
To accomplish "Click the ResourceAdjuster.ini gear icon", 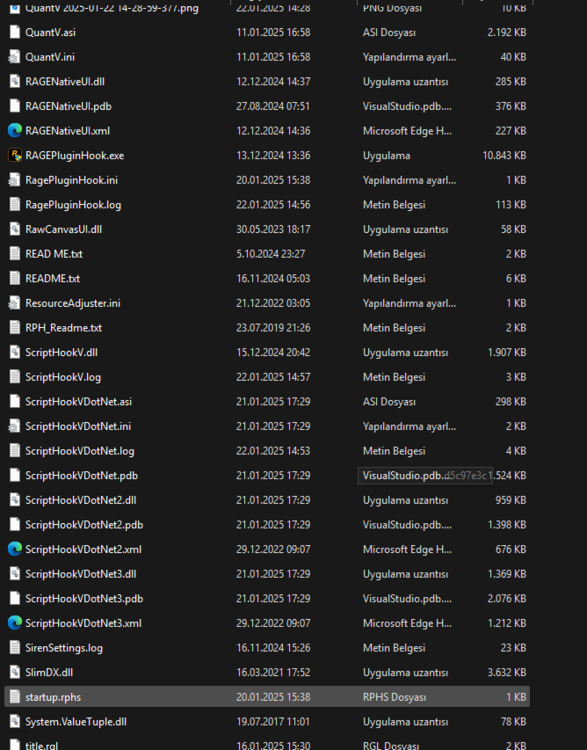I will click(x=15, y=303).
